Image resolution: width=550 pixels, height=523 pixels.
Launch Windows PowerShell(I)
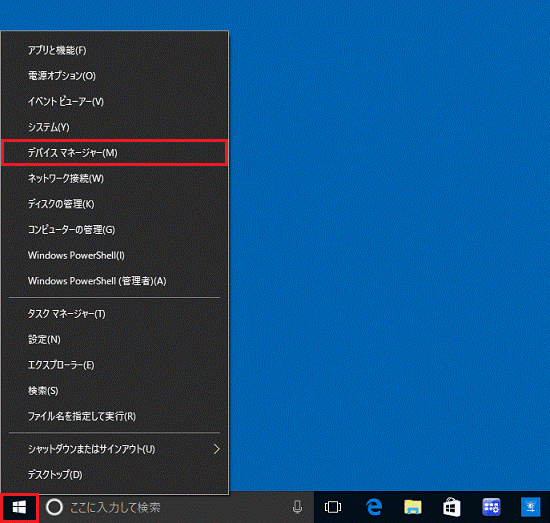point(115,255)
